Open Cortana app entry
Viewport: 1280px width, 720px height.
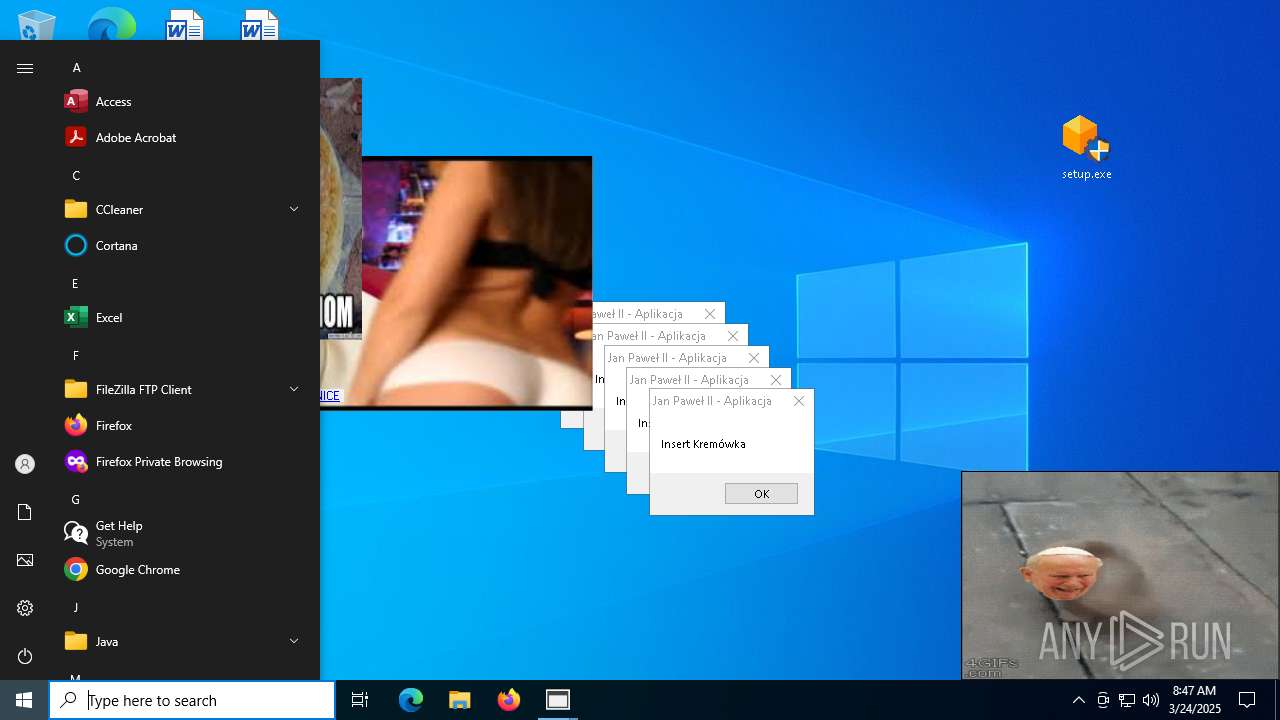click(181, 246)
